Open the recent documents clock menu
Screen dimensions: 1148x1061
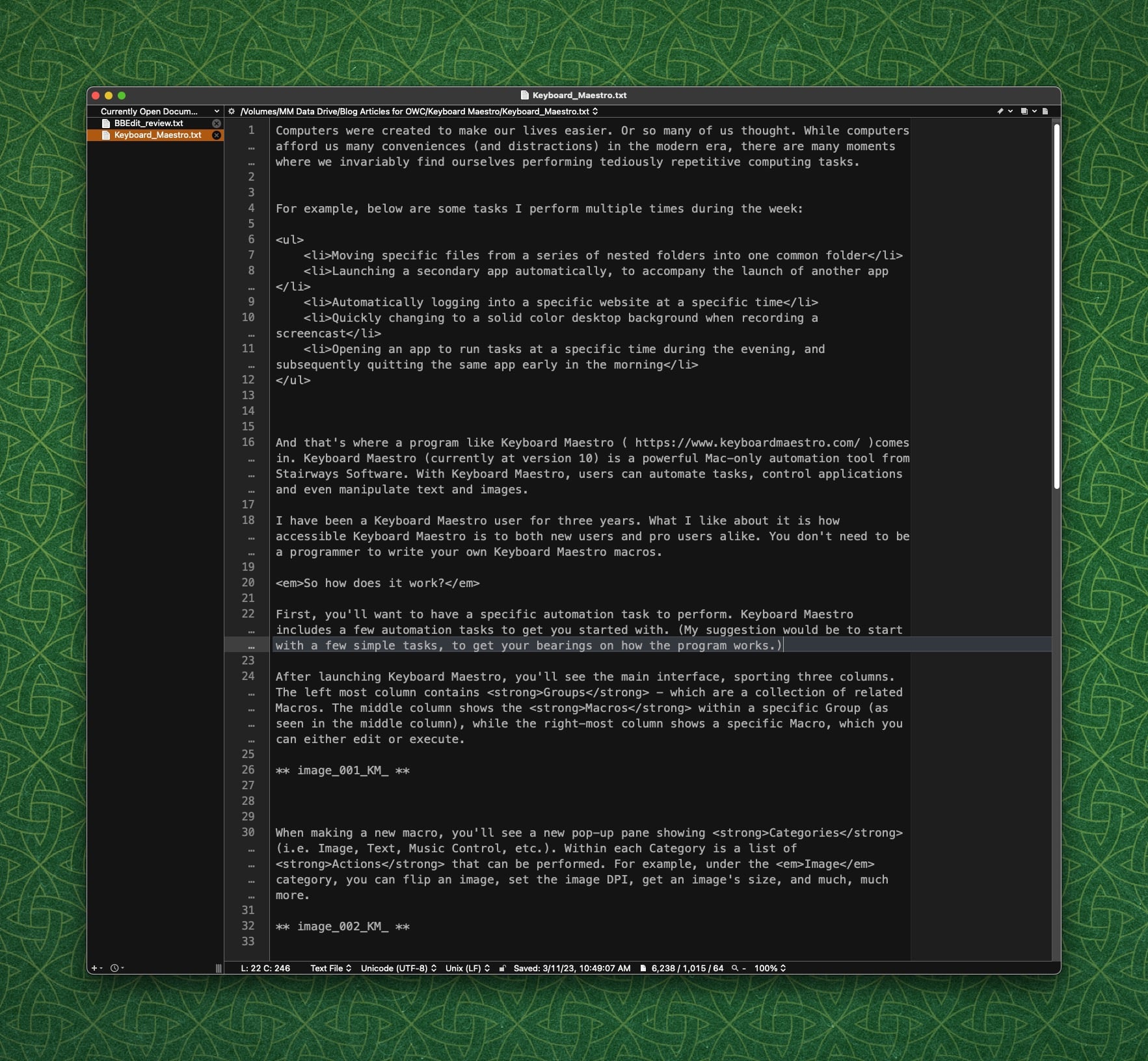click(x=115, y=968)
